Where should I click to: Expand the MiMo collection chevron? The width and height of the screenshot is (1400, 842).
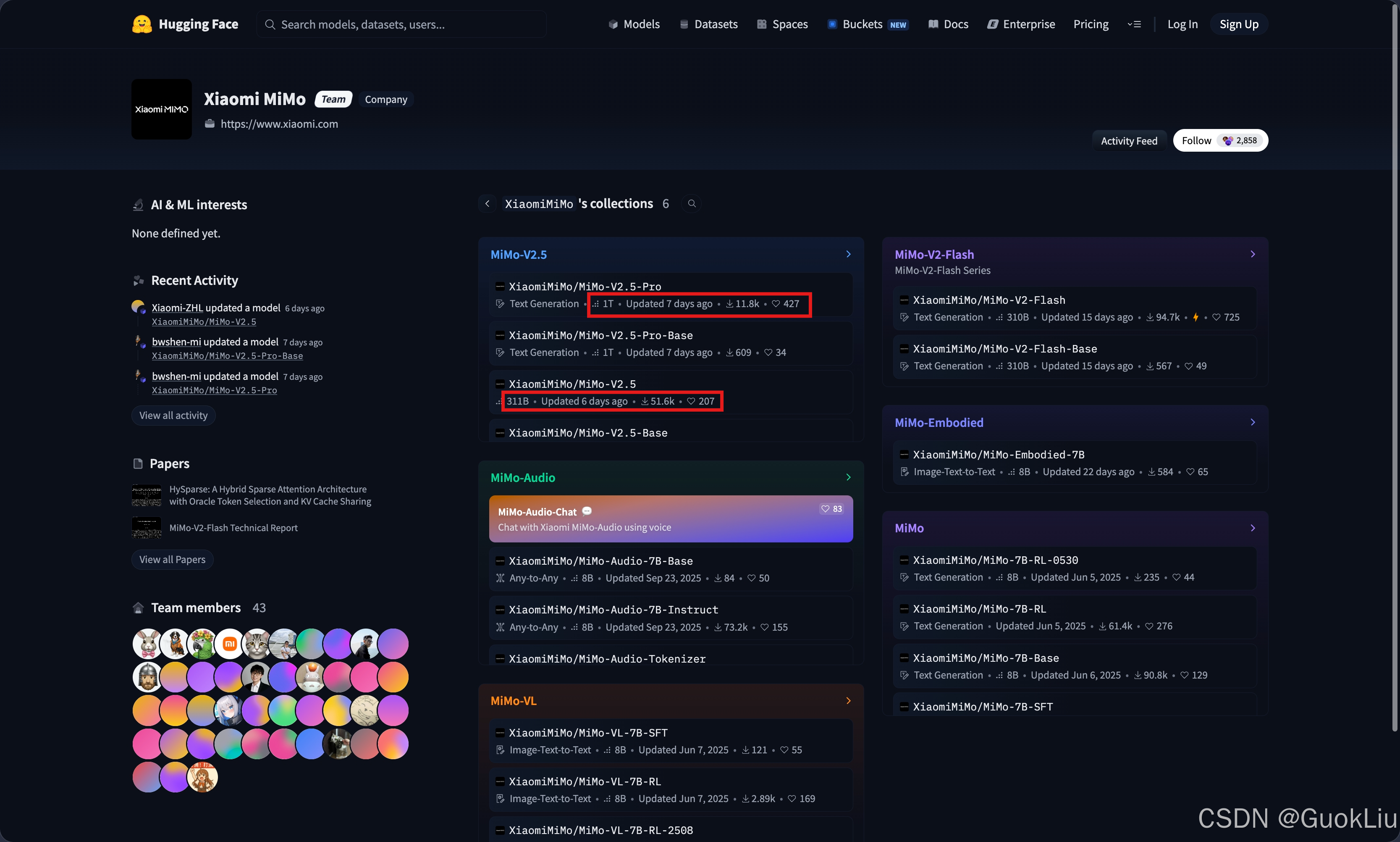[x=1253, y=528]
